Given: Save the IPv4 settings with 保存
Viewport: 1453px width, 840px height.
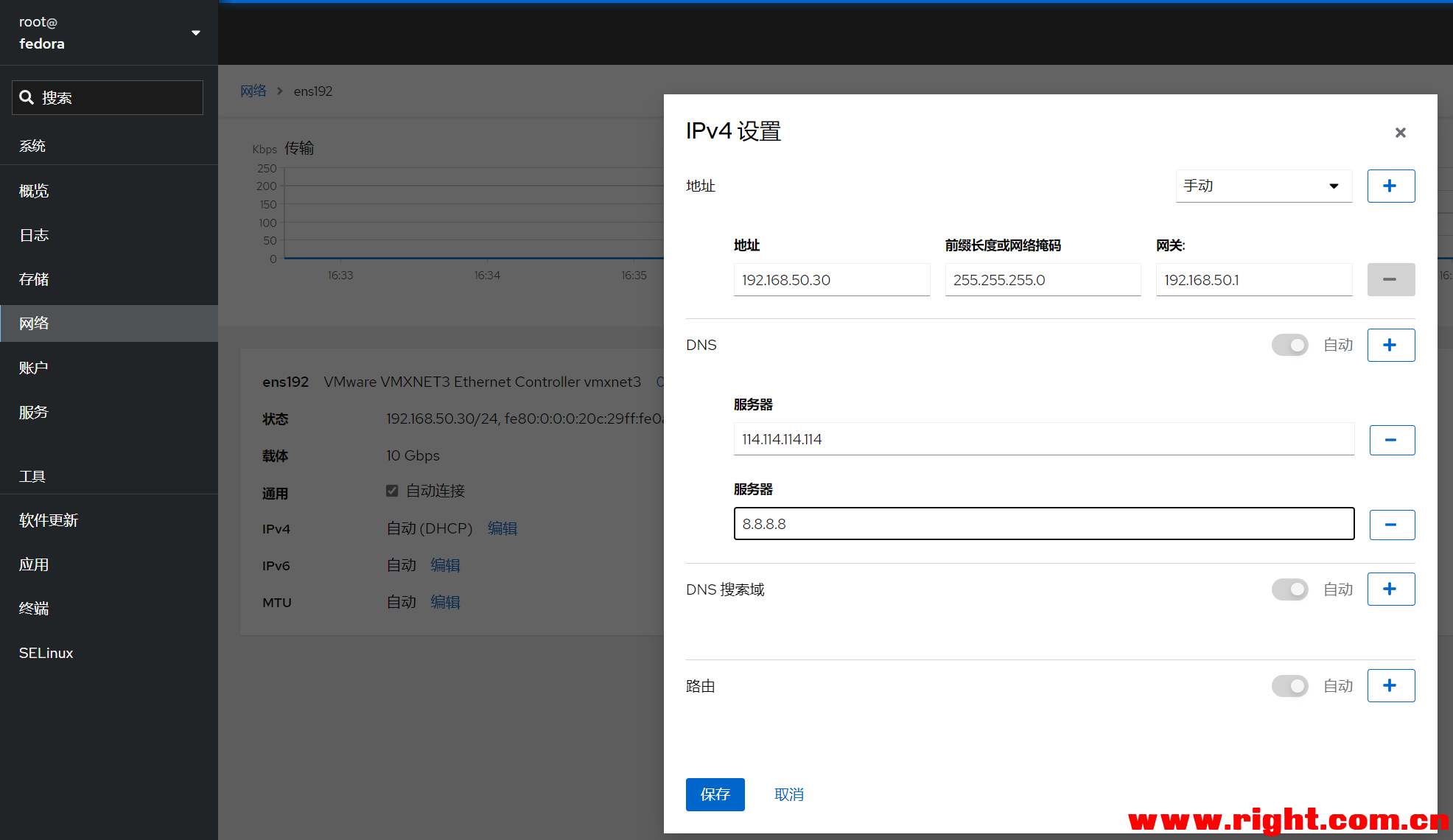Looking at the screenshot, I should (715, 794).
